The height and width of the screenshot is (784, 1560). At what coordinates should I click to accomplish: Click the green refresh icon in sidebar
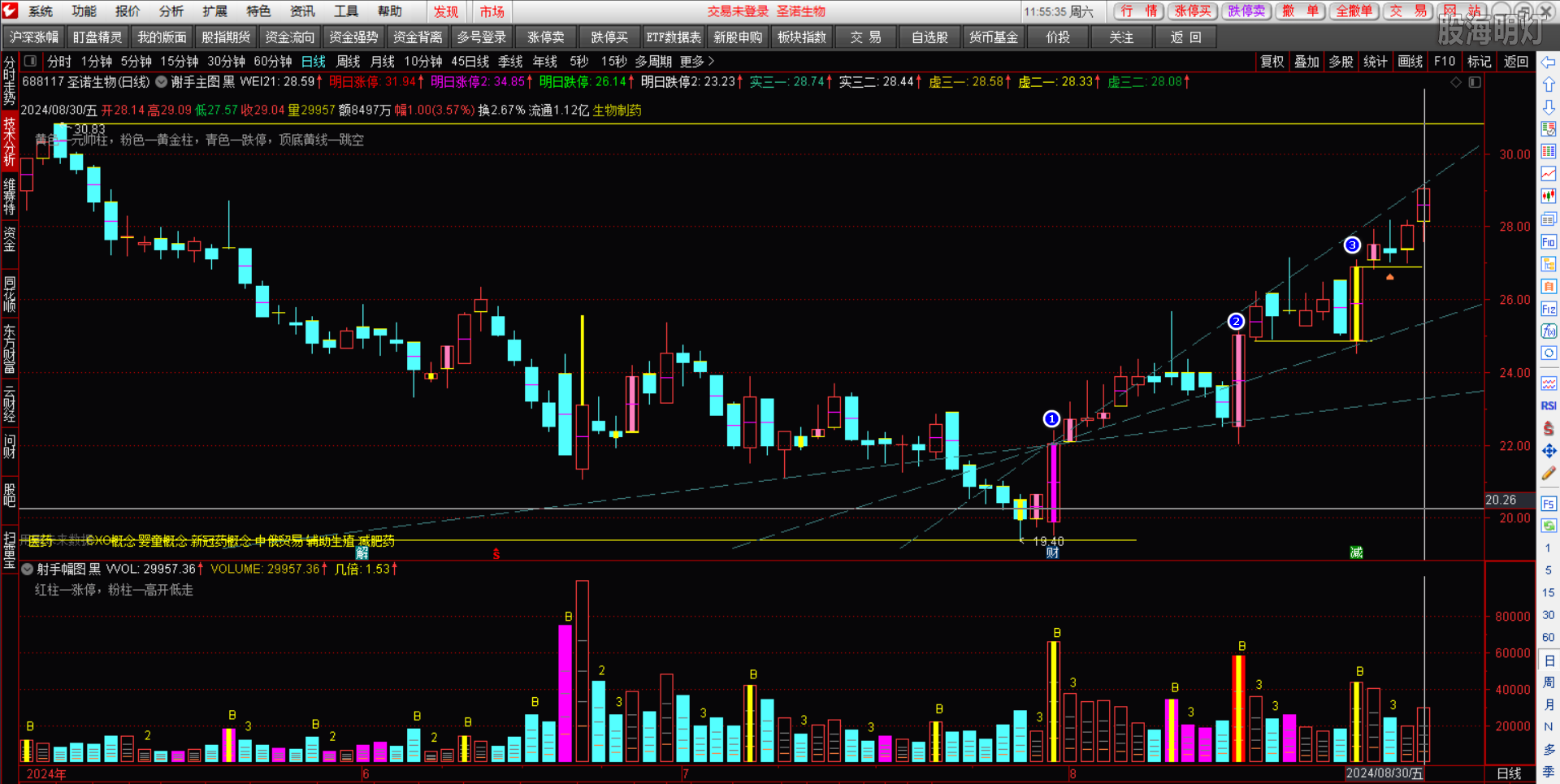[x=1549, y=526]
